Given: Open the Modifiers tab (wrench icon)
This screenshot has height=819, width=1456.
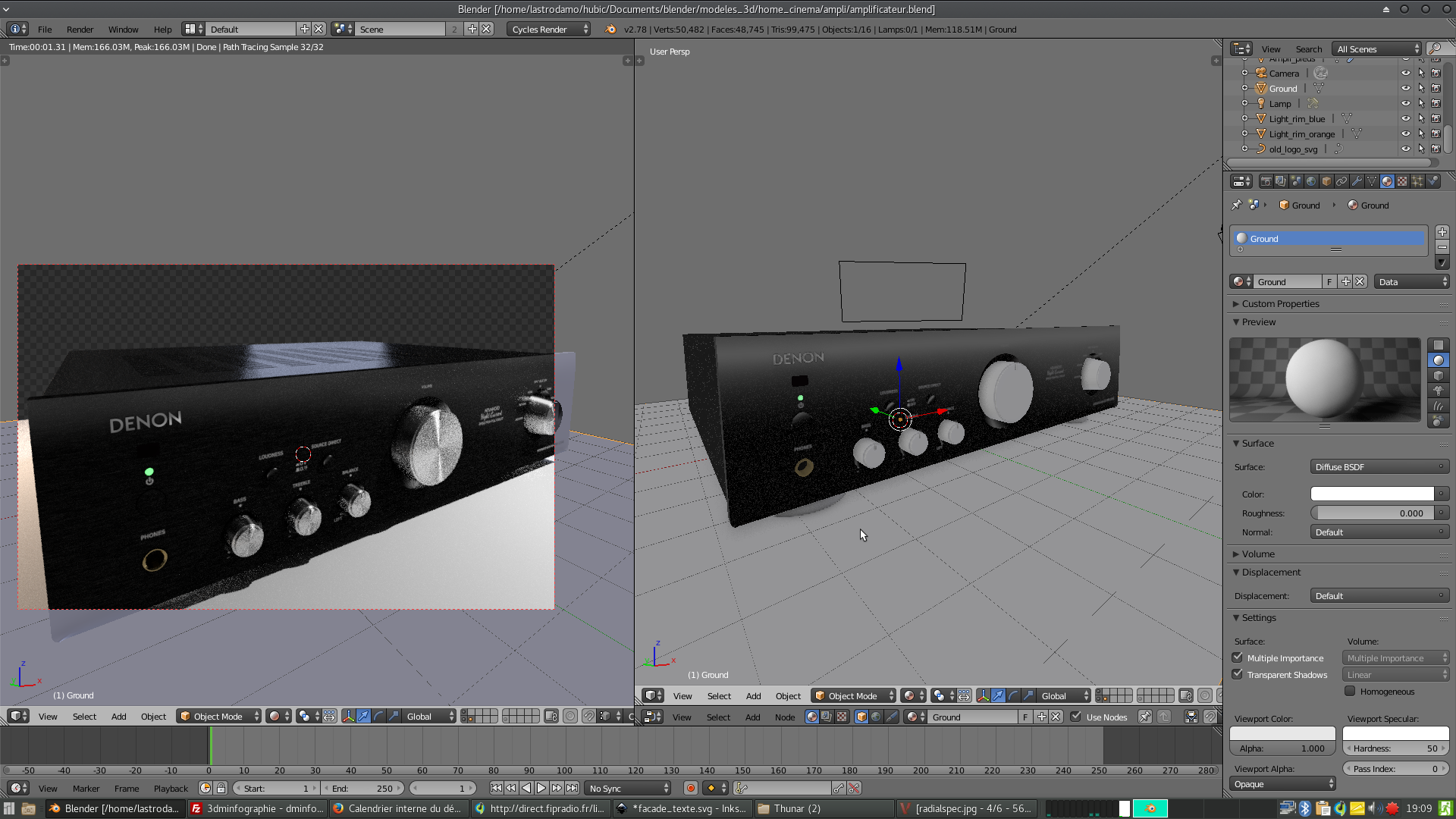Looking at the screenshot, I should pyautogui.click(x=1357, y=181).
